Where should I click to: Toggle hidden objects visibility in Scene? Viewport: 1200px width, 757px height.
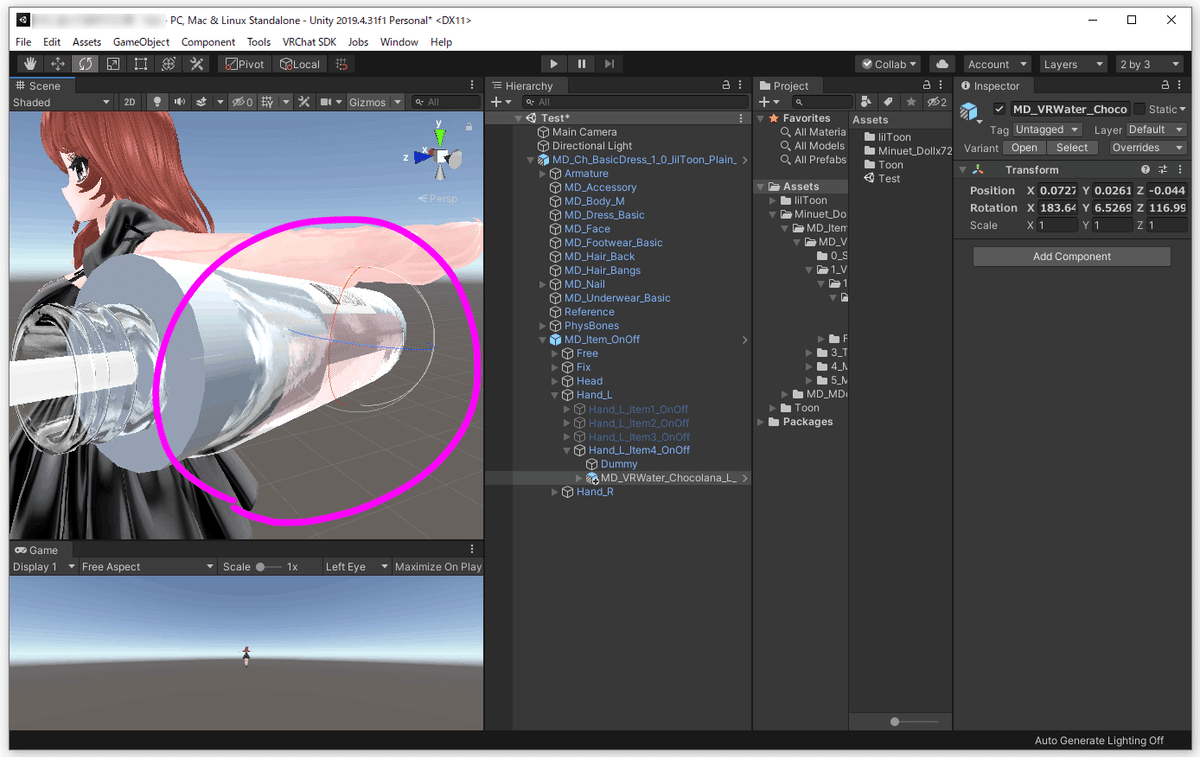pyautogui.click(x=241, y=102)
